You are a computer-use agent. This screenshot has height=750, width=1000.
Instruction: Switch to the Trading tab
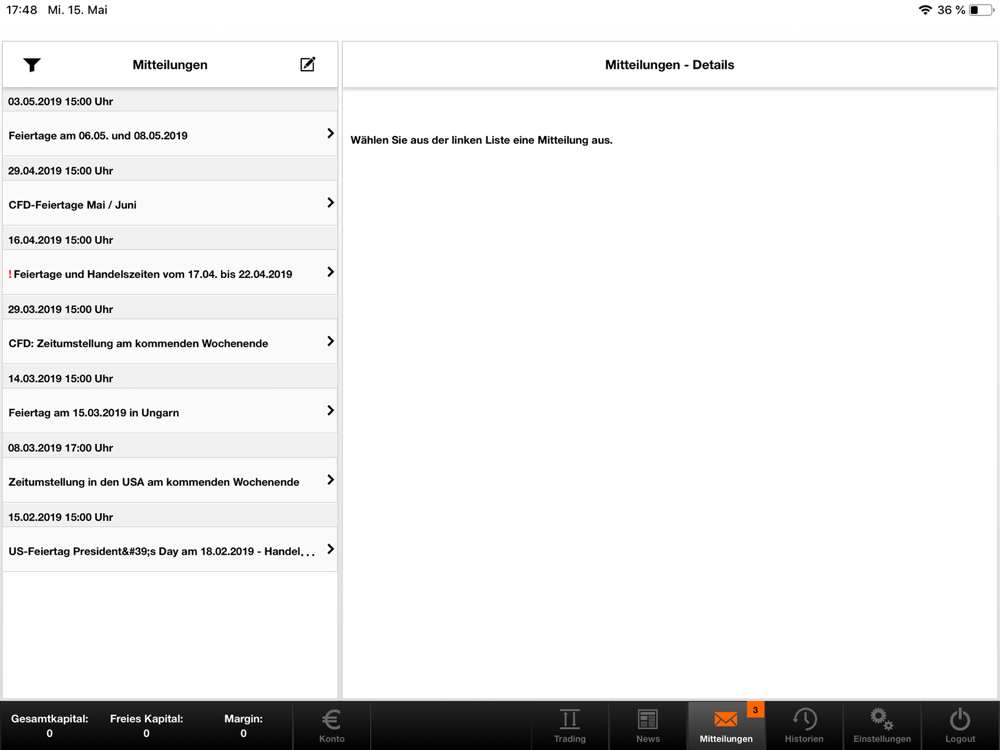pyautogui.click(x=570, y=726)
